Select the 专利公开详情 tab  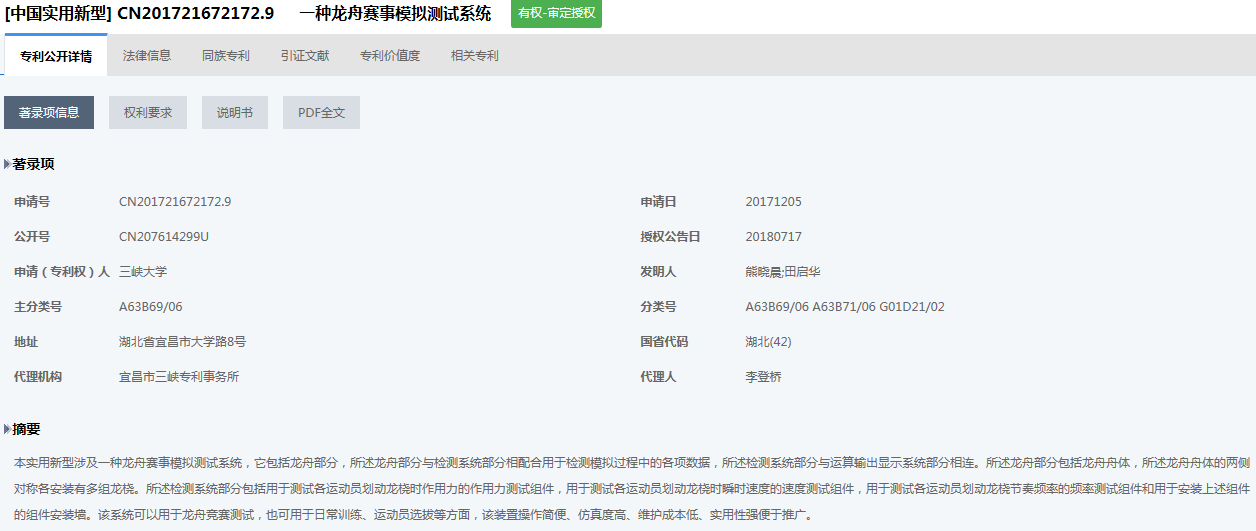[56, 56]
